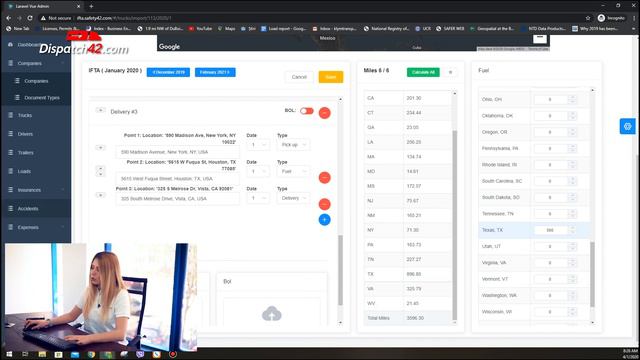Select the Total Miles row
Screen dimensions: 640x360
coord(407,318)
